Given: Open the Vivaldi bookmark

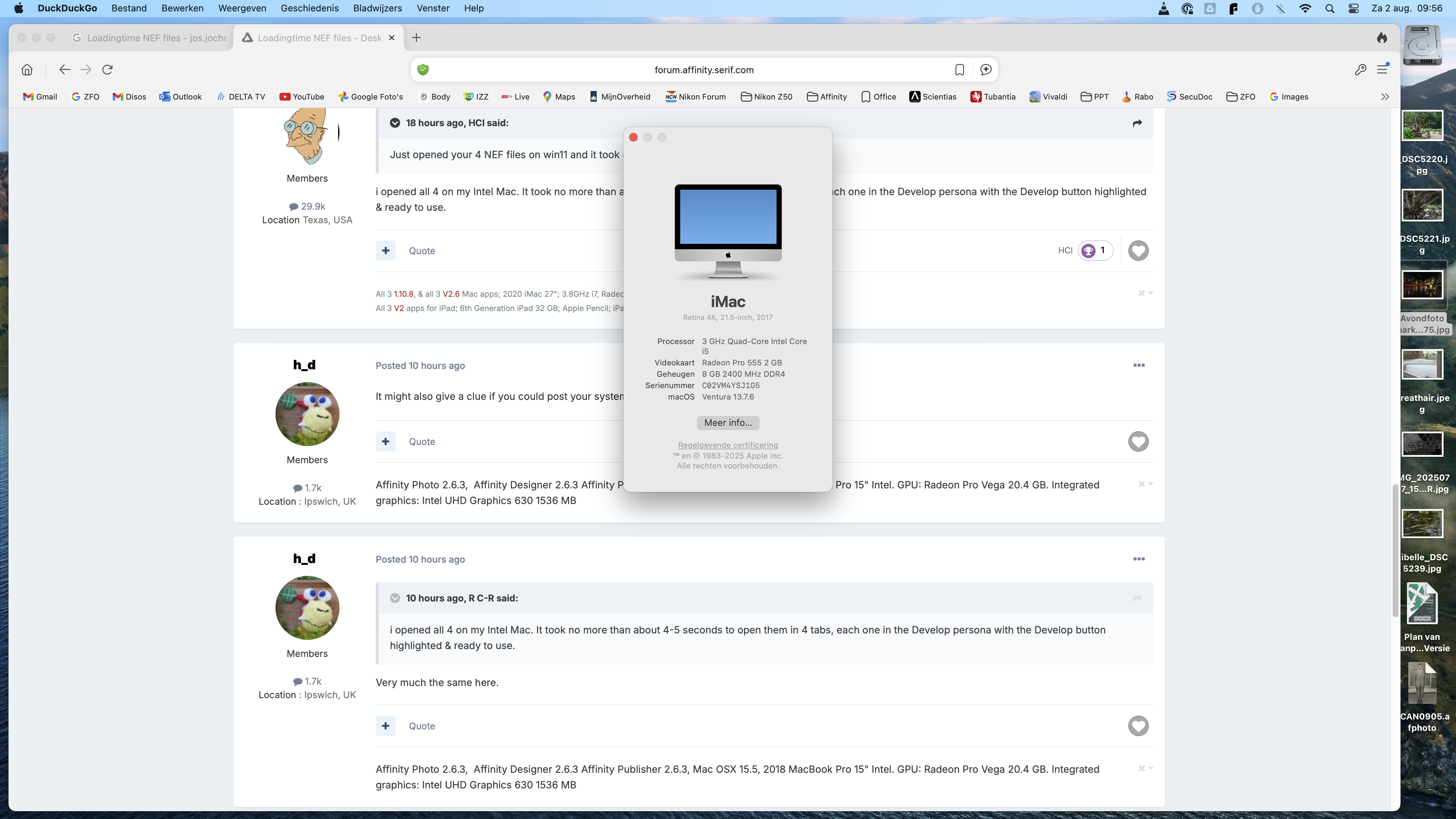Looking at the screenshot, I should tap(1049, 97).
